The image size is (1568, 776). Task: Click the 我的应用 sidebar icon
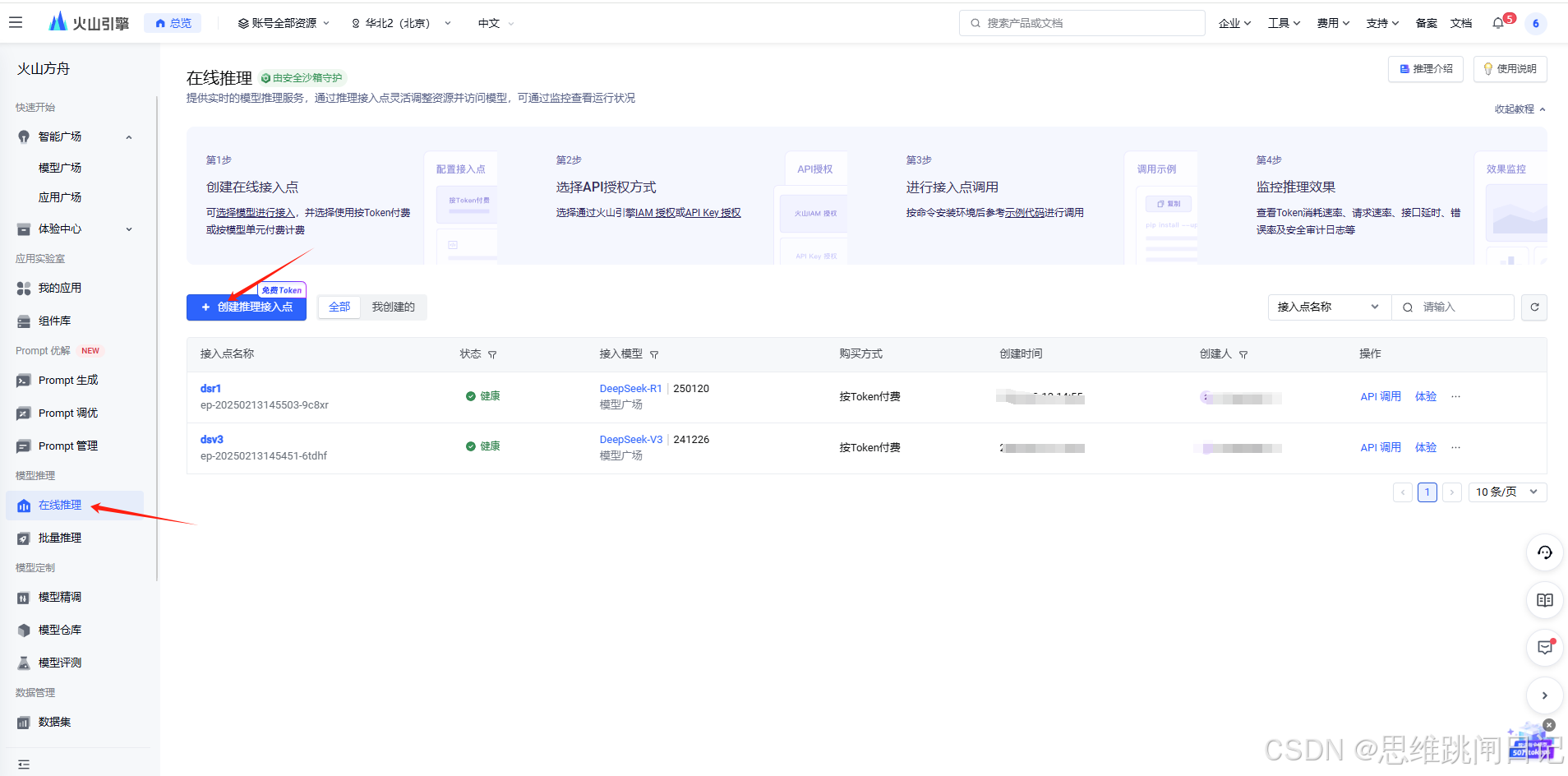tap(24, 289)
